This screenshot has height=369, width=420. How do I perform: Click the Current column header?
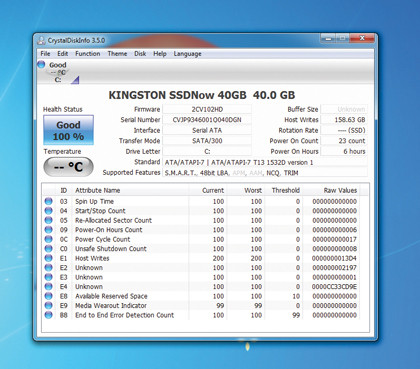pyautogui.click(x=208, y=190)
